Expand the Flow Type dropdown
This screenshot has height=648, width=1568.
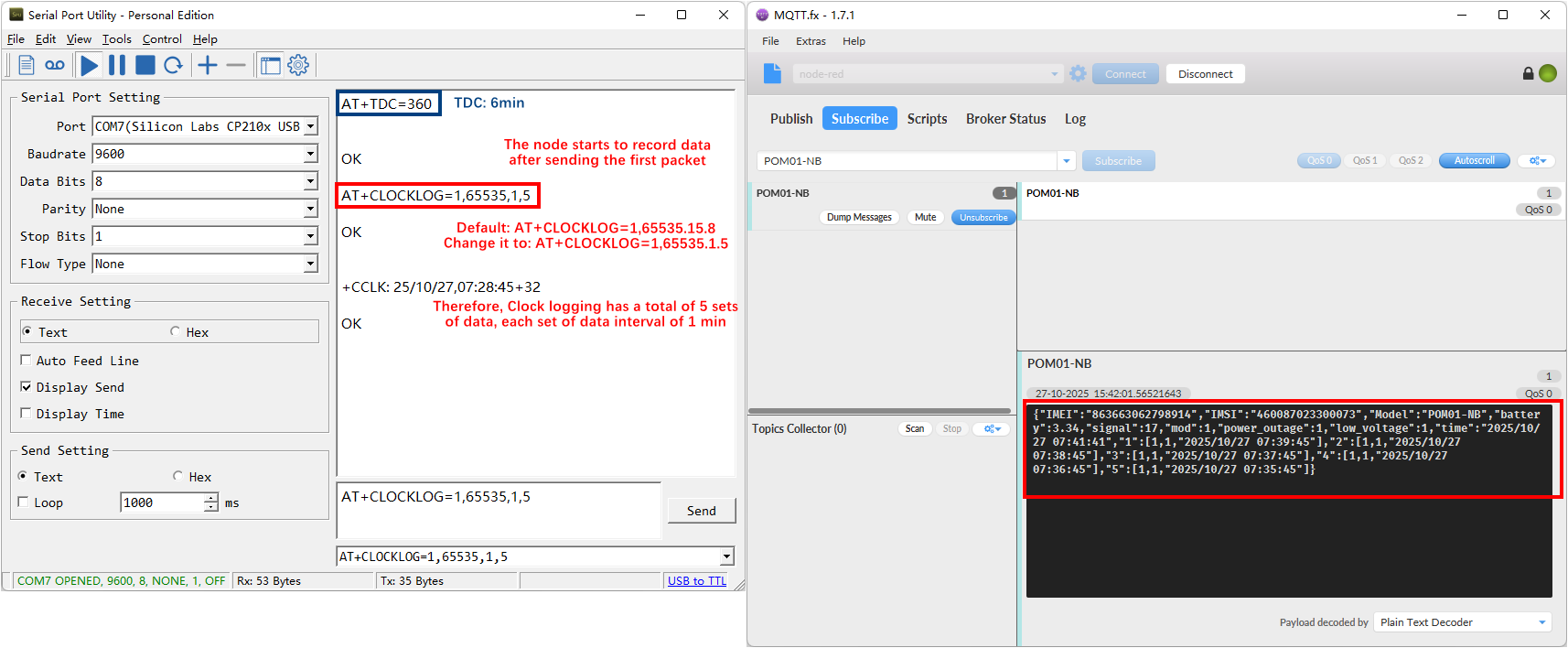click(311, 264)
